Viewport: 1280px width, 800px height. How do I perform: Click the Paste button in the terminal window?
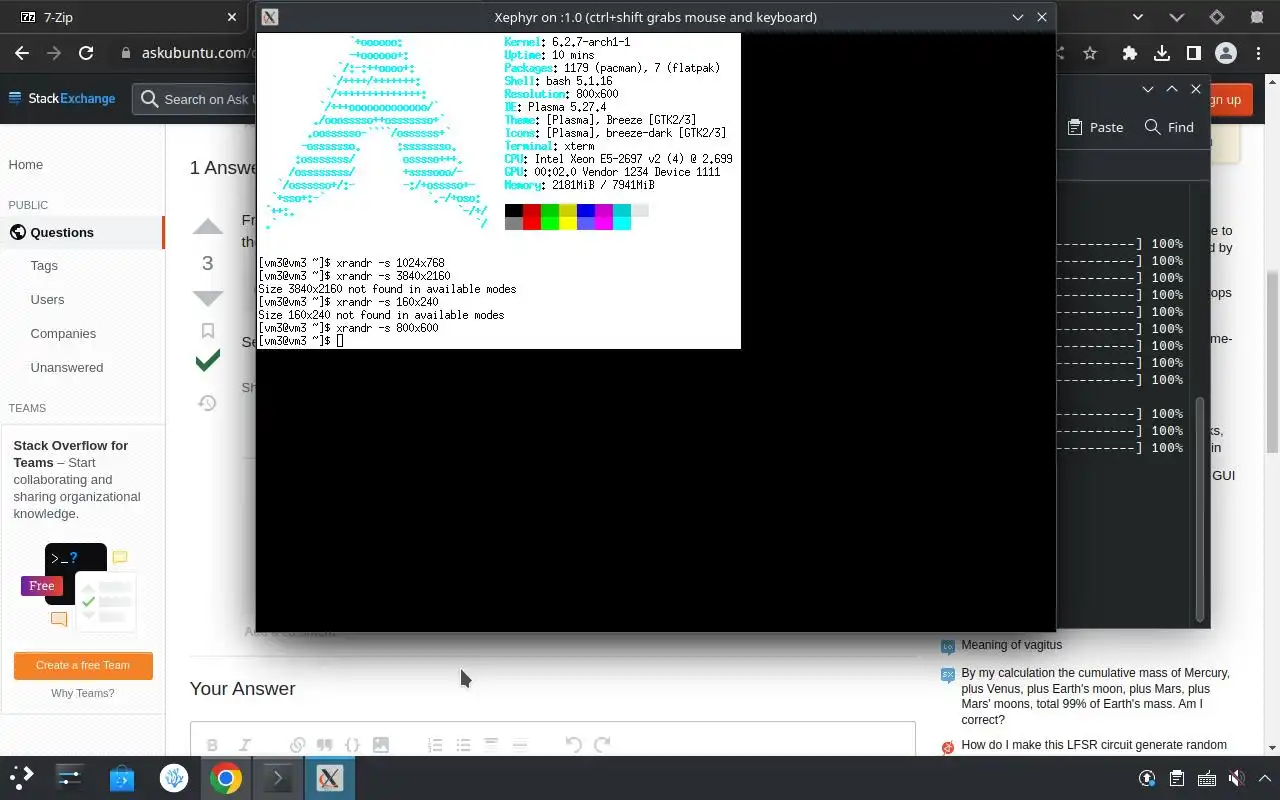(x=1095, y=127)
